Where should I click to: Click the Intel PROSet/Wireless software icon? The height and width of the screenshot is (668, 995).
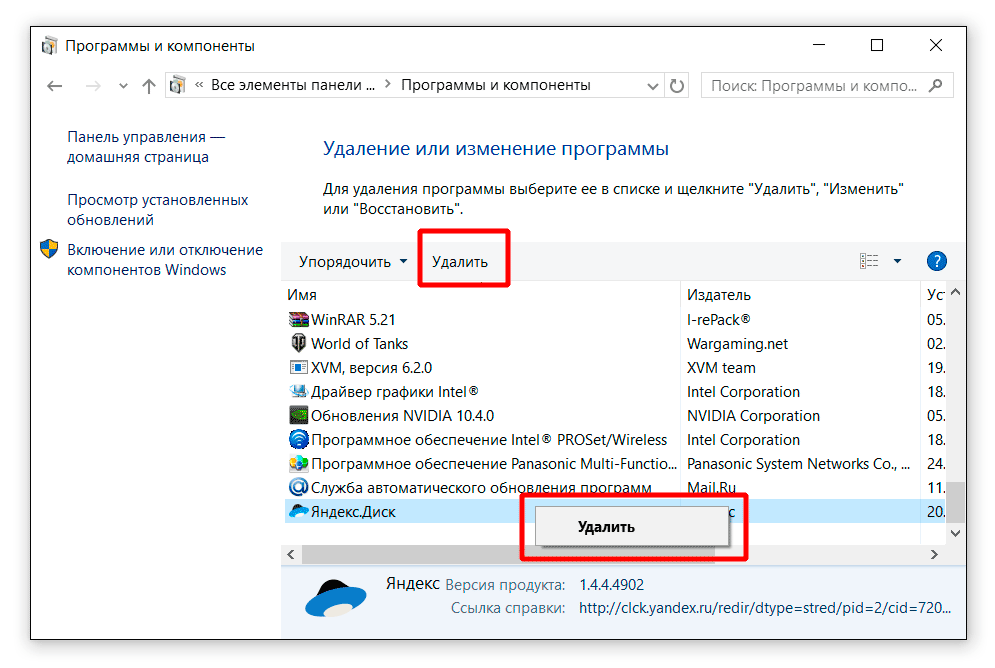point(298,440)
